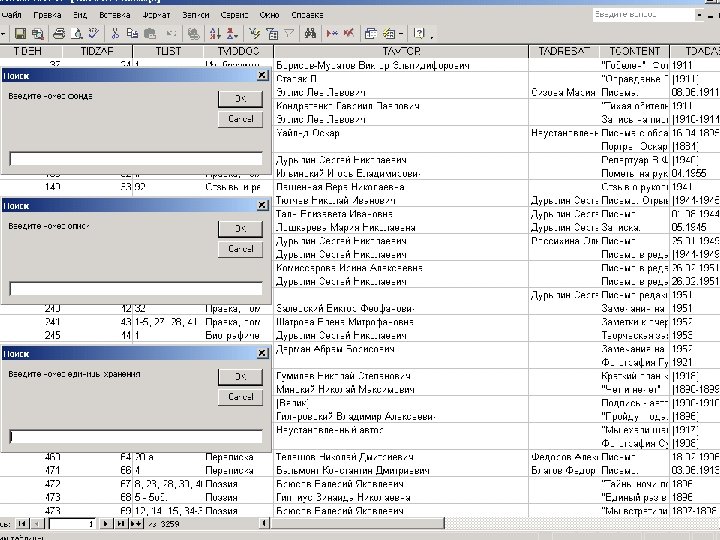Open the Правка menu
The height and width of the screenshot is (540, 720).
[47, 15]
